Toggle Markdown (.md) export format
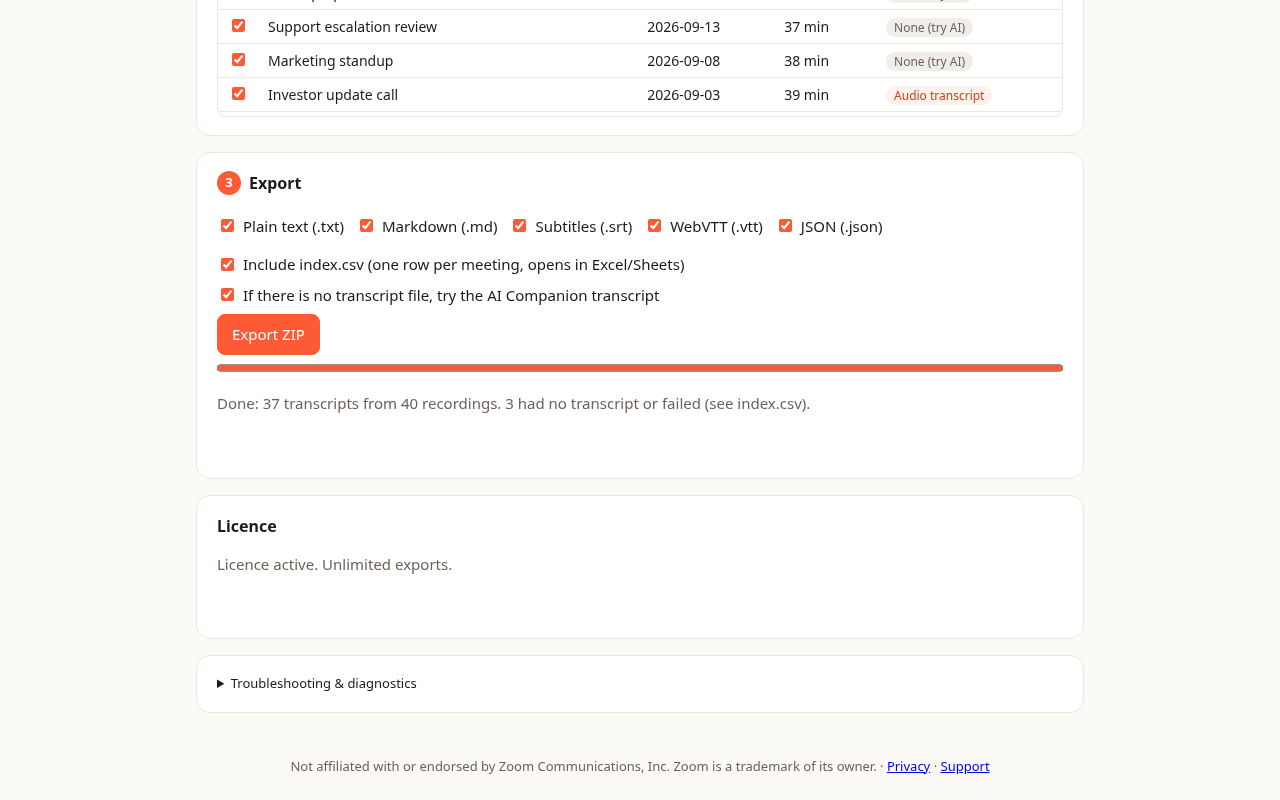This screenshot has height=800, width=1280. tap(366, 226)
